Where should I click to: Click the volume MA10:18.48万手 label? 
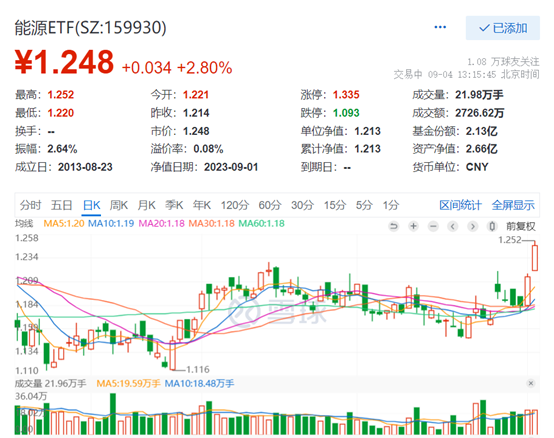[x=199, y=383]
